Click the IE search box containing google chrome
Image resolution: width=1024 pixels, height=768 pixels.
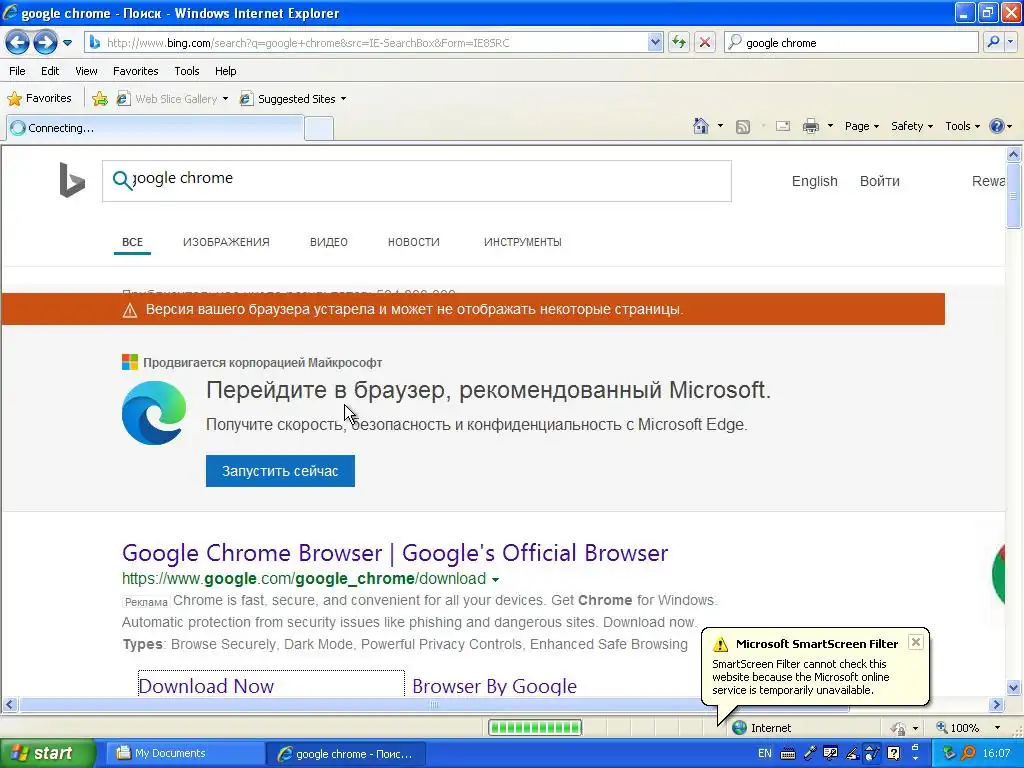tap(852, 43)
